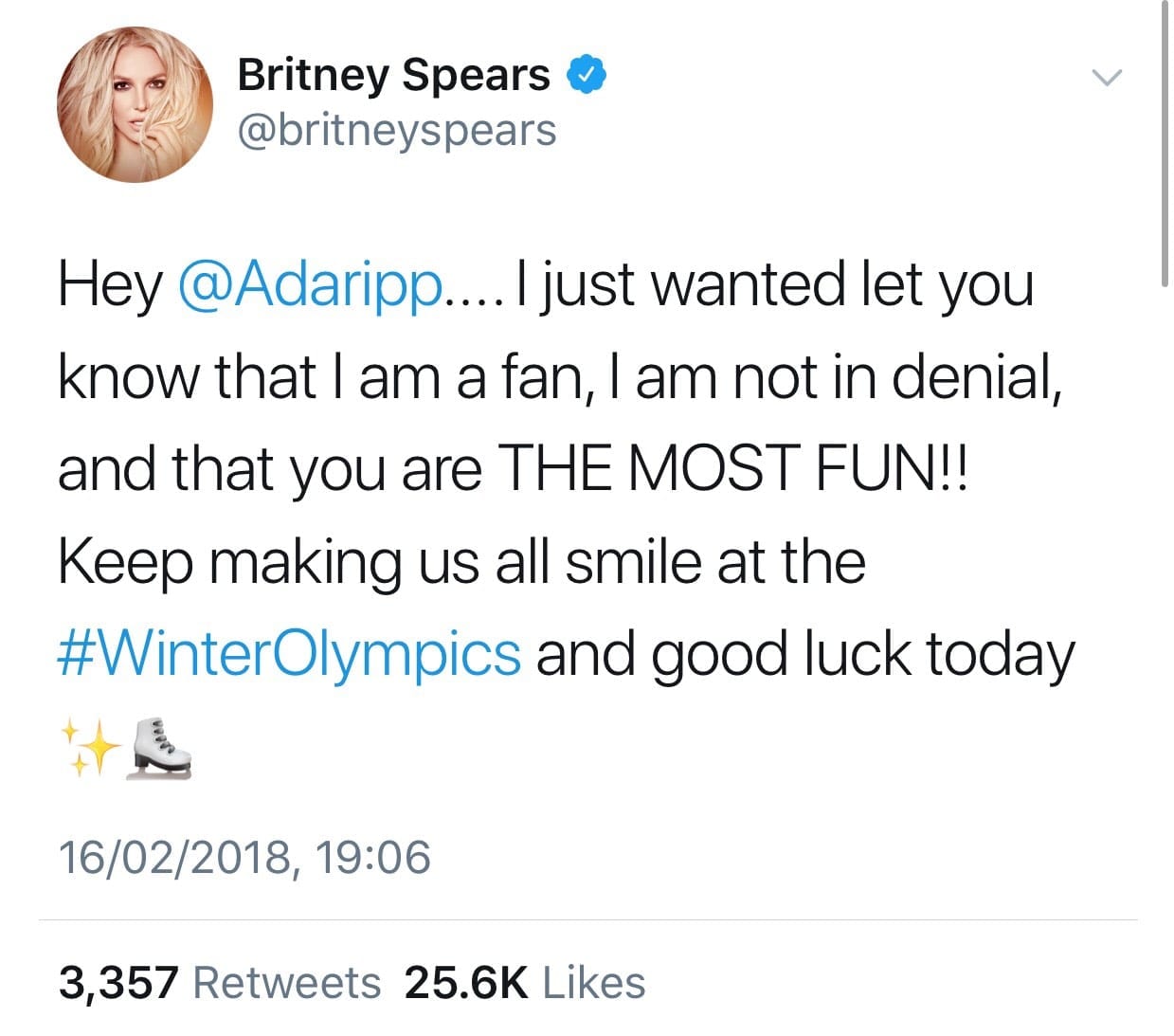This screenshot has height=1036, width=1174.
Task: Open Britney Spears profile picture
Action: tap(135, 104)
